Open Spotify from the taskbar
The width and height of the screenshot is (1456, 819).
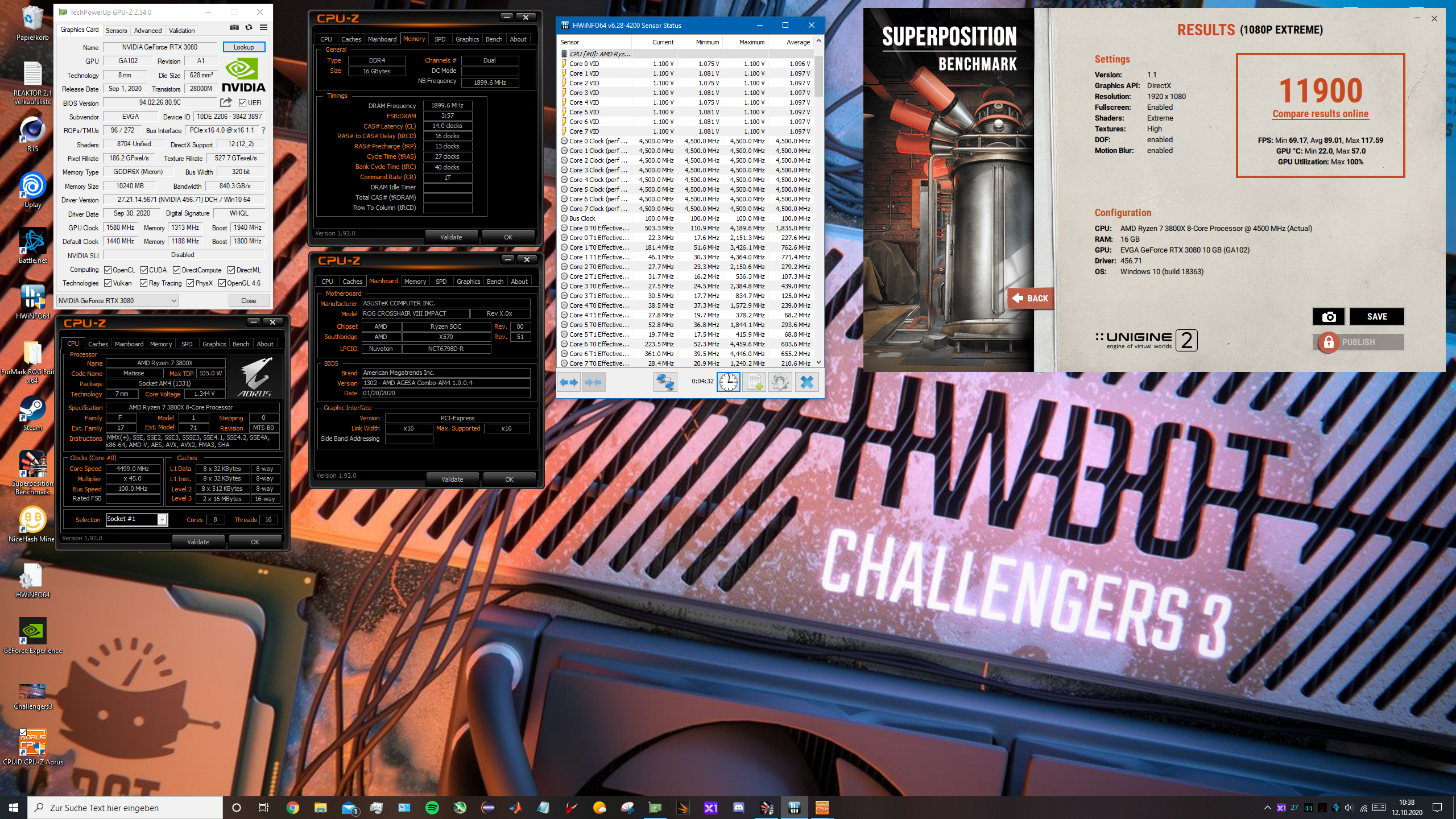432,808
